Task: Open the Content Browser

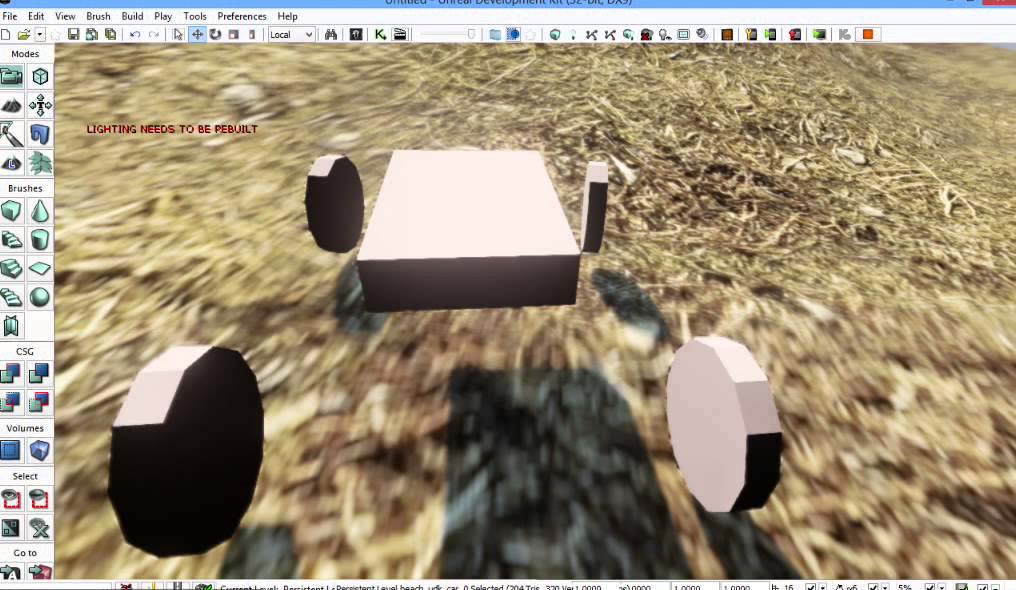Action: coord(356,34)
